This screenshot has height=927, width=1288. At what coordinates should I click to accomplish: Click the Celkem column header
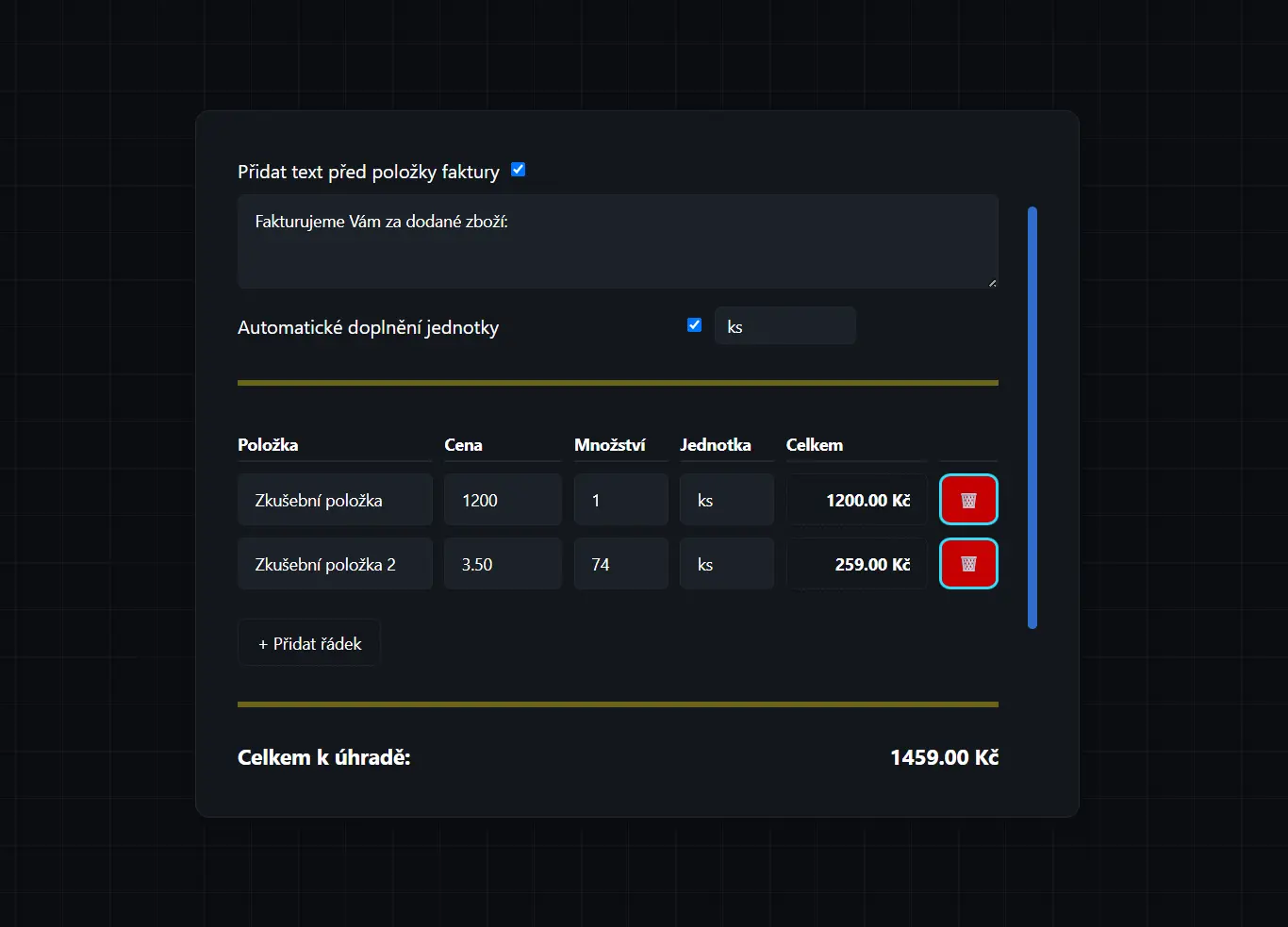[815, 445]
